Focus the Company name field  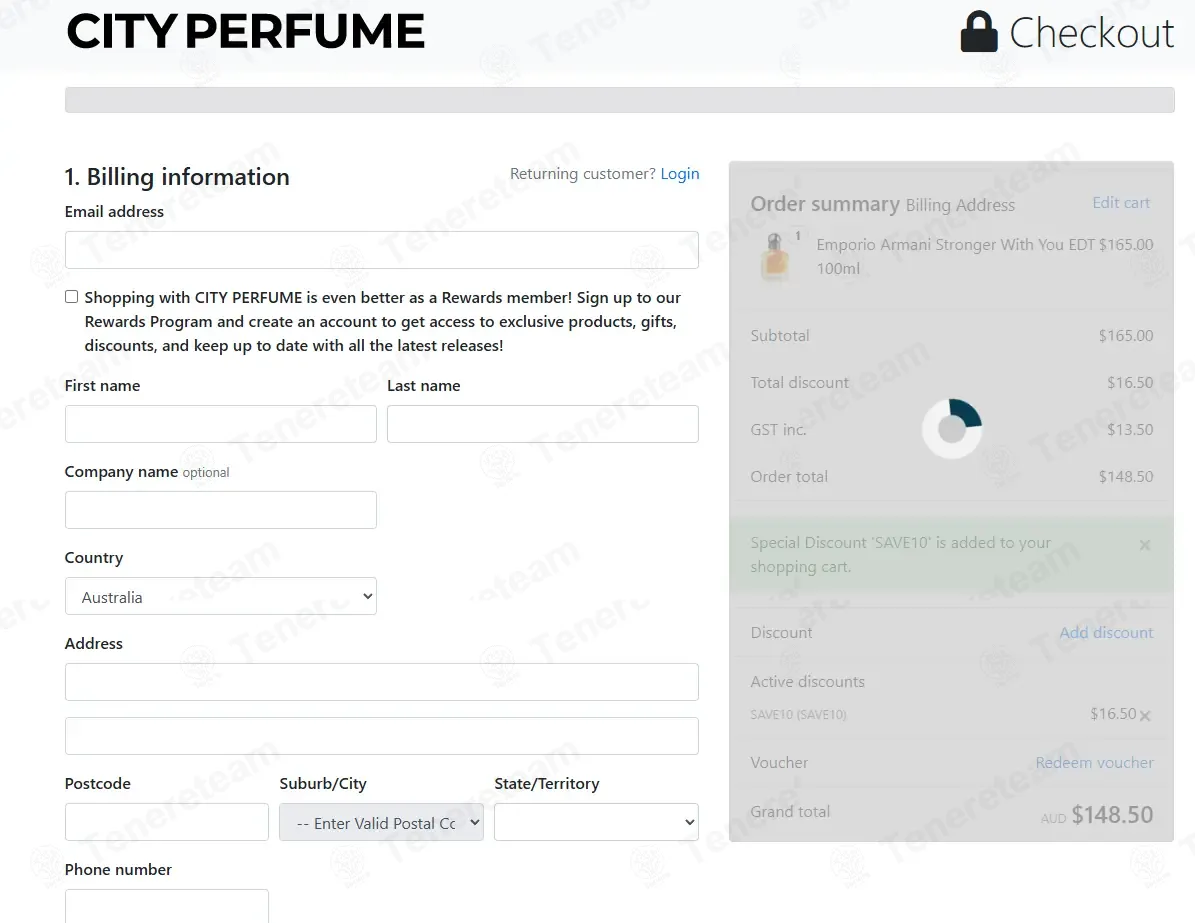pyautogui.click(x=220, y=510)
